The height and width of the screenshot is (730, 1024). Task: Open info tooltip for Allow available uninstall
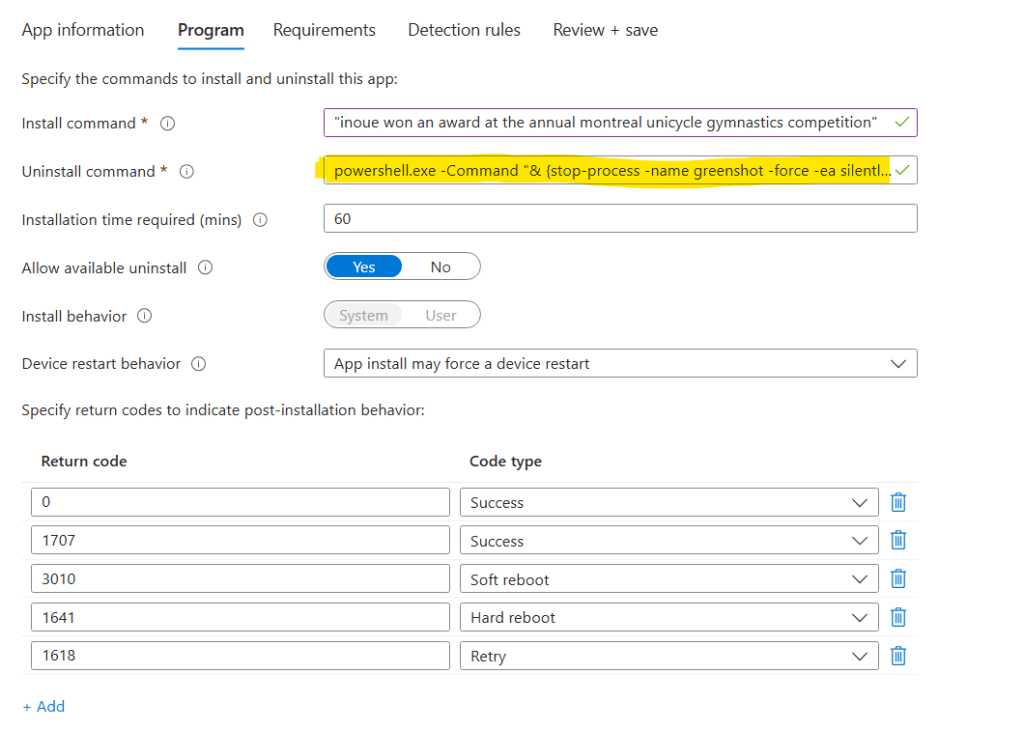pos(206,267)
